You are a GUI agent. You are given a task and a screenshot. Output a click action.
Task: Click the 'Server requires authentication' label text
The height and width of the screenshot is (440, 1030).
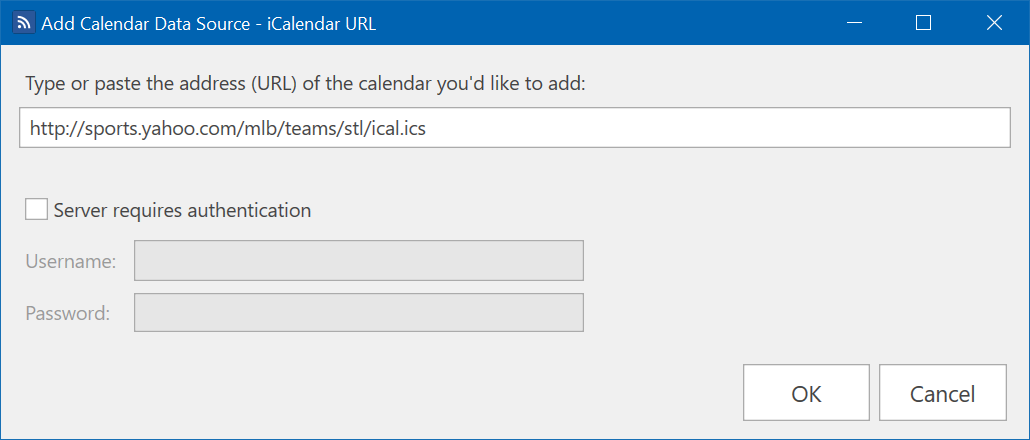pyautogui.click(x=182, y=210)
